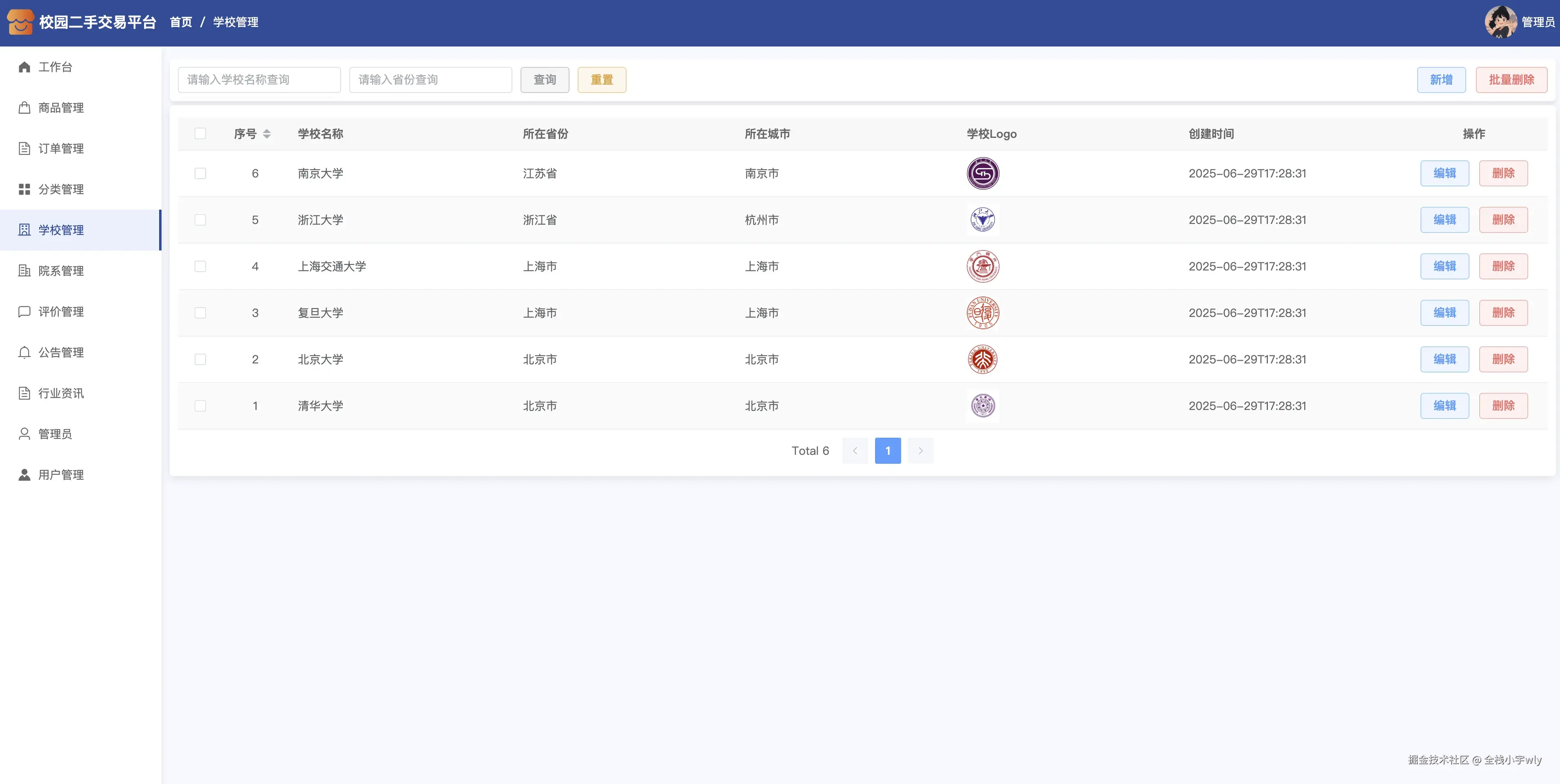1560x784 pixels.
Task: Click the 新增 button
Action: (x=1441, y=80)
